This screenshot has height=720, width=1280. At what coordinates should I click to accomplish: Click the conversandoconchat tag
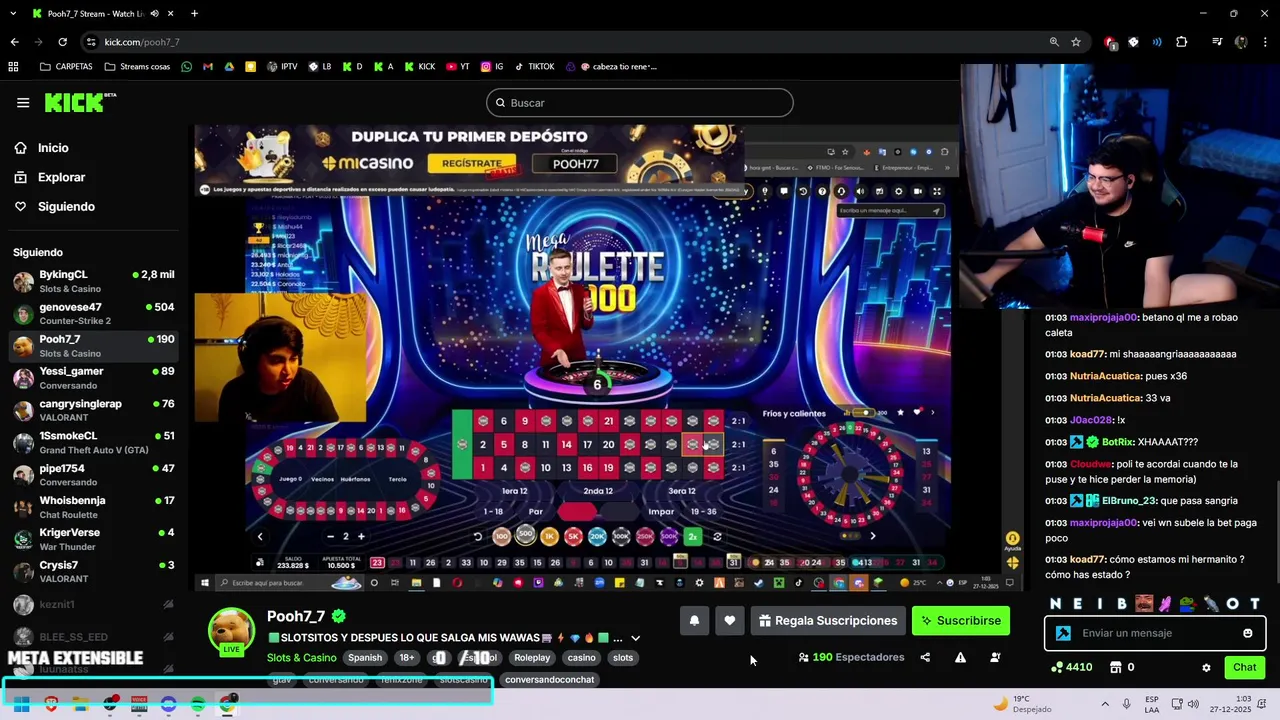click(x=549, y=680)
